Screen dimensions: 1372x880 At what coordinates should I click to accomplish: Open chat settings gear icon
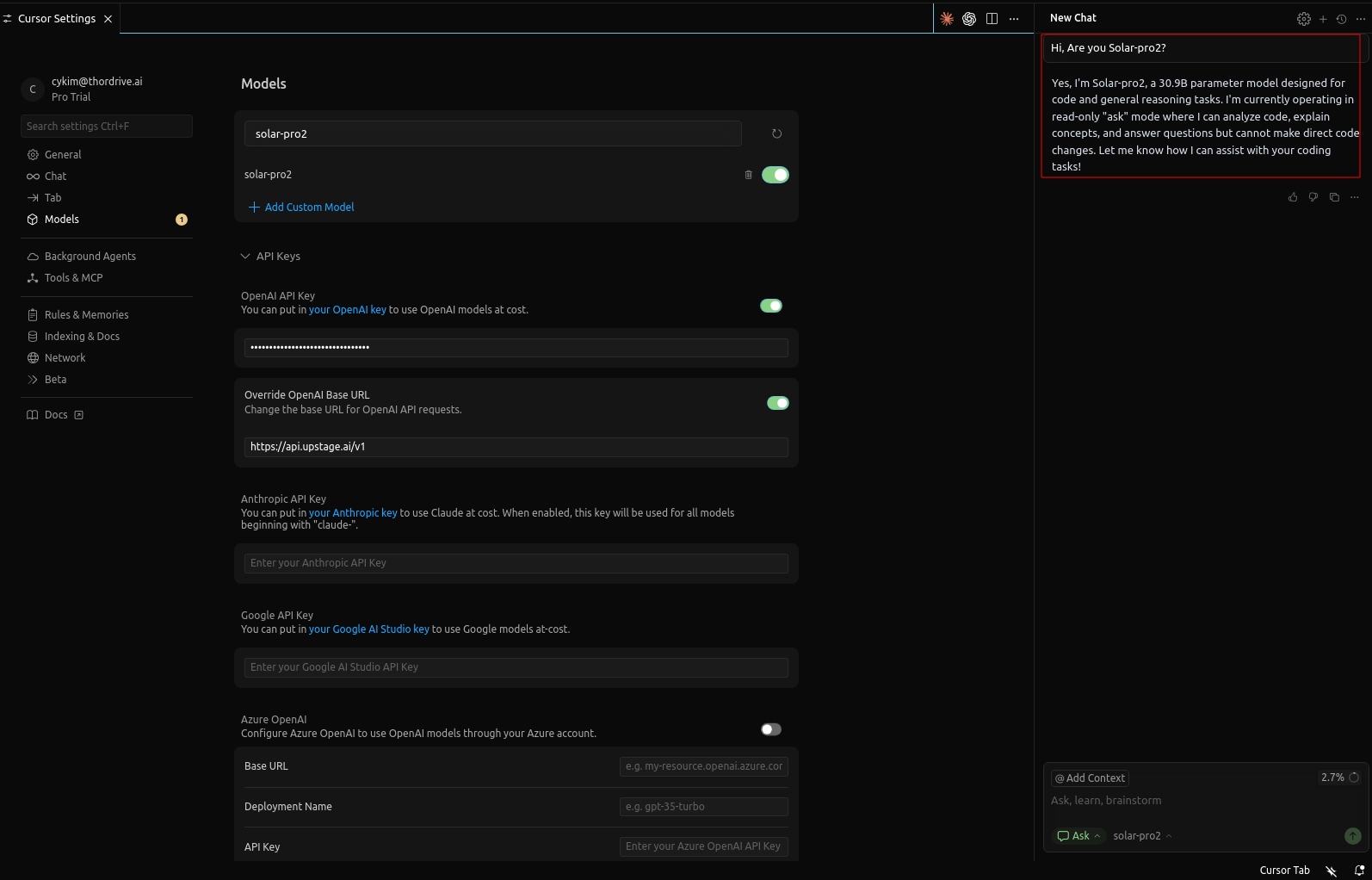pos(1304,18)
